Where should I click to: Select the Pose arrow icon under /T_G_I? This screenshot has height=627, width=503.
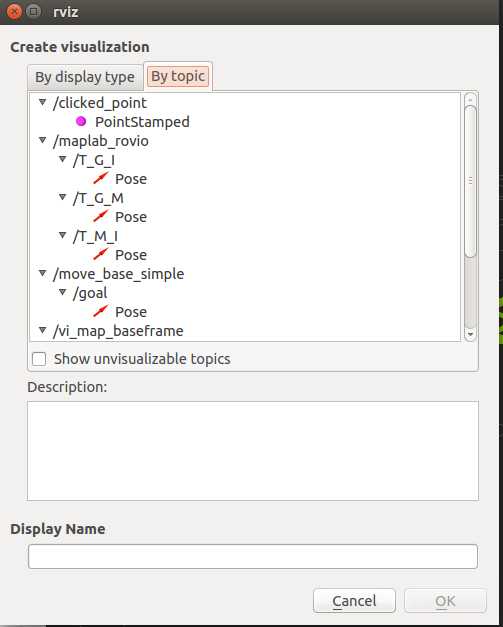click(x=101, y=178)
